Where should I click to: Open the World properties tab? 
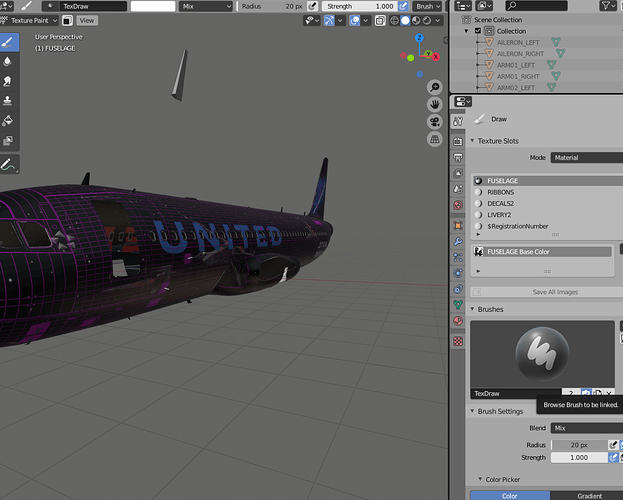click(x=458, y=205)
